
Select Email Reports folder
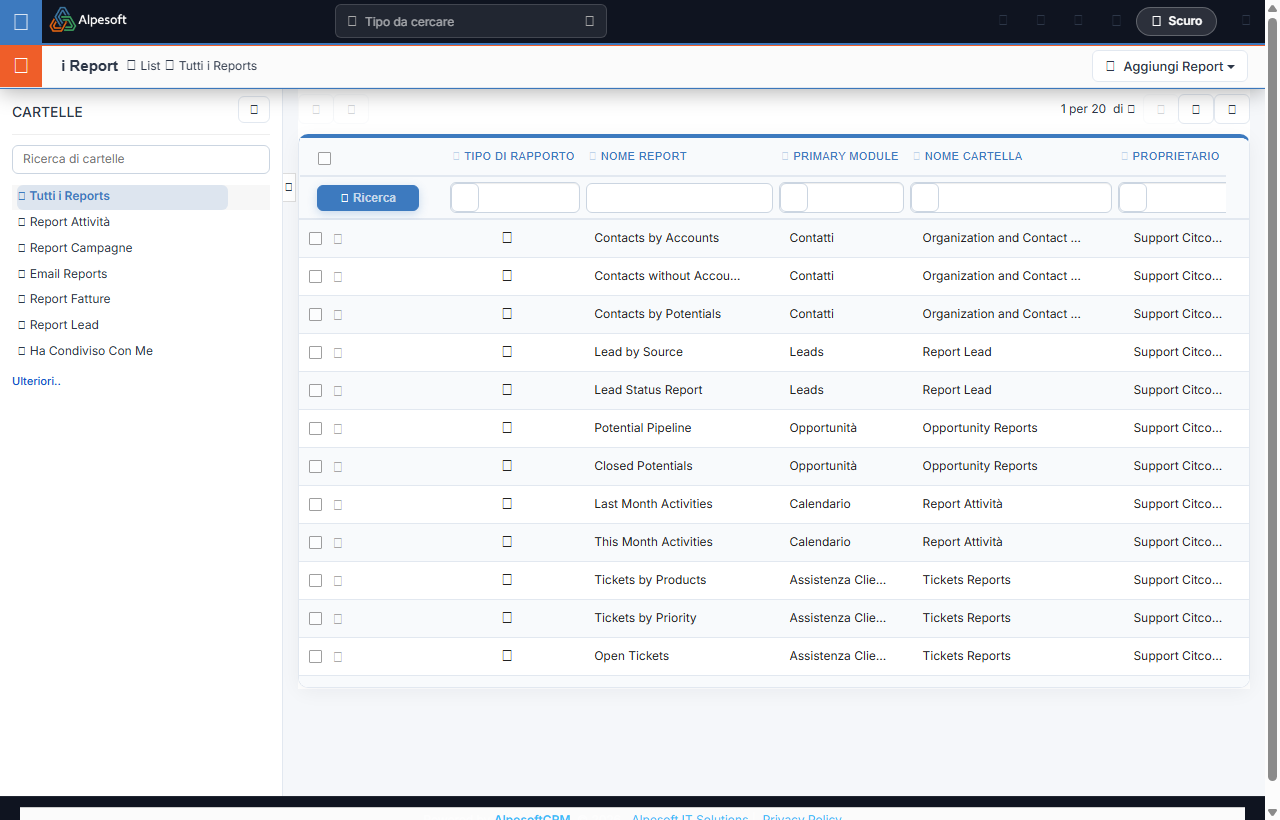tap(68, 274)
